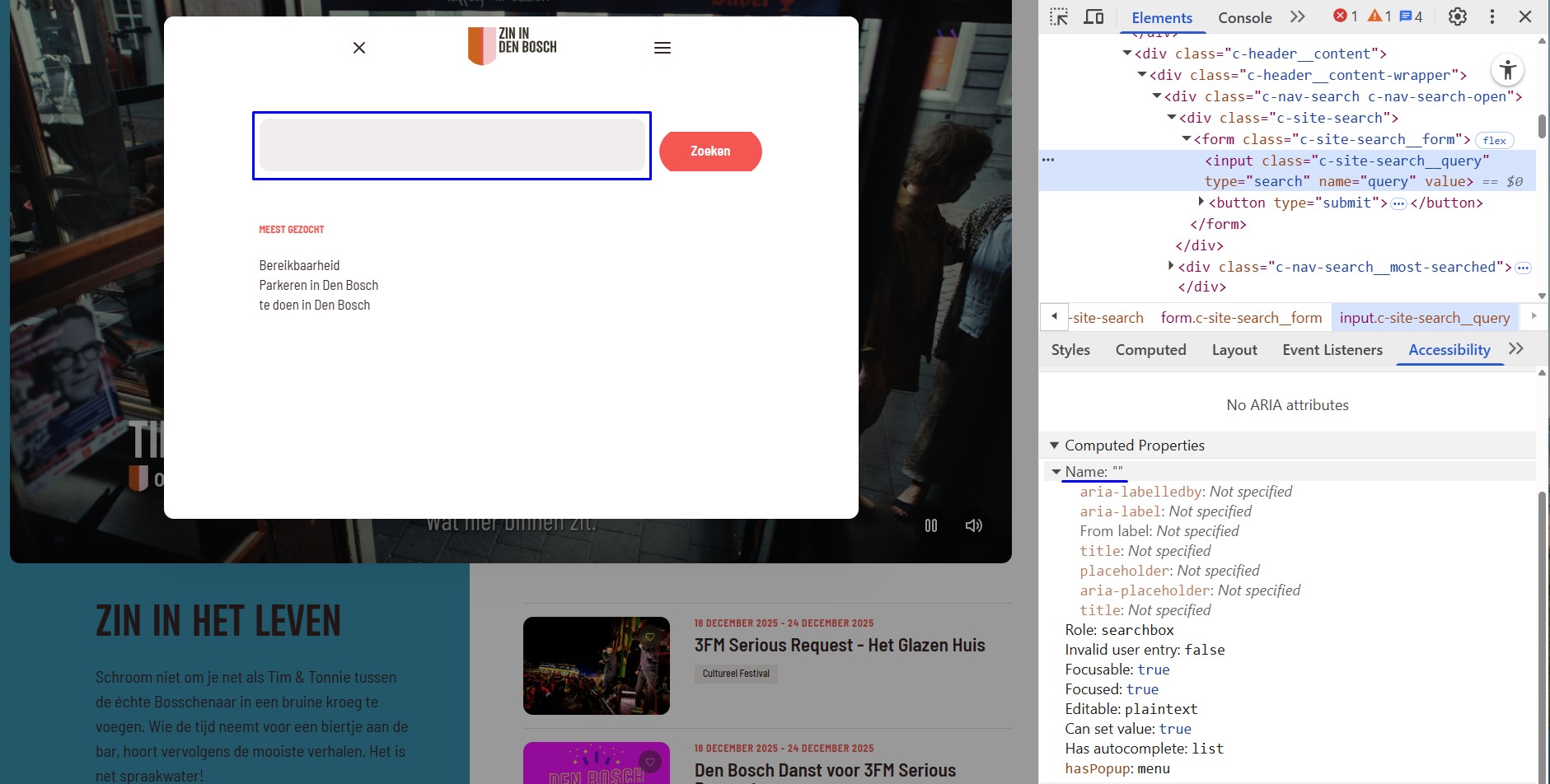Click the Parkeren in Den Bosch suggestion
The height and width of the screenshot is (784, 1550).
(318, 286)
